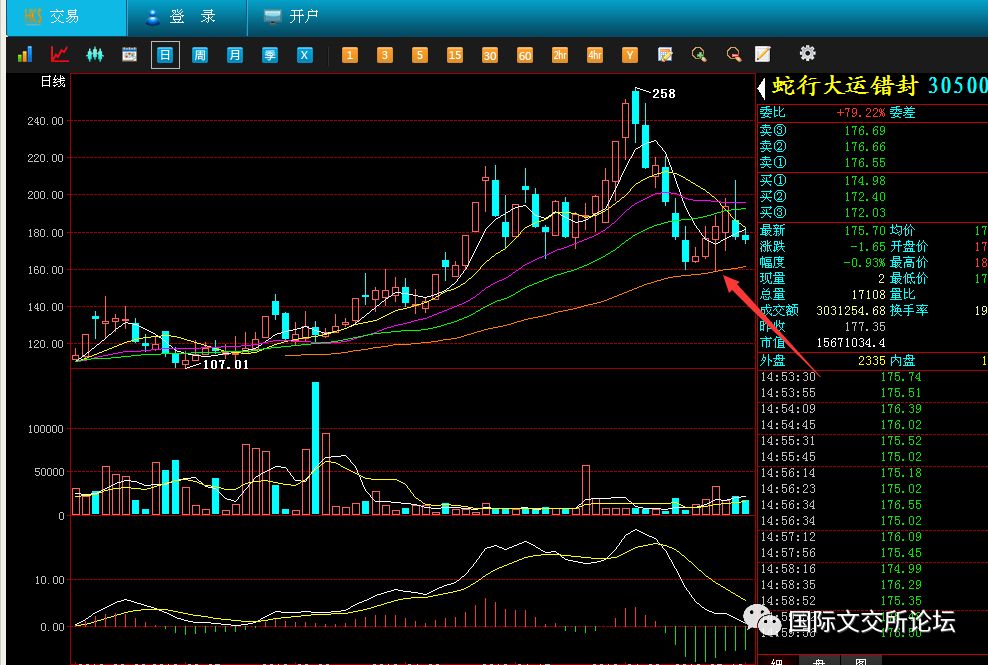Select the 14:56:14 tick row
The image size is (988, 665).
872,473
